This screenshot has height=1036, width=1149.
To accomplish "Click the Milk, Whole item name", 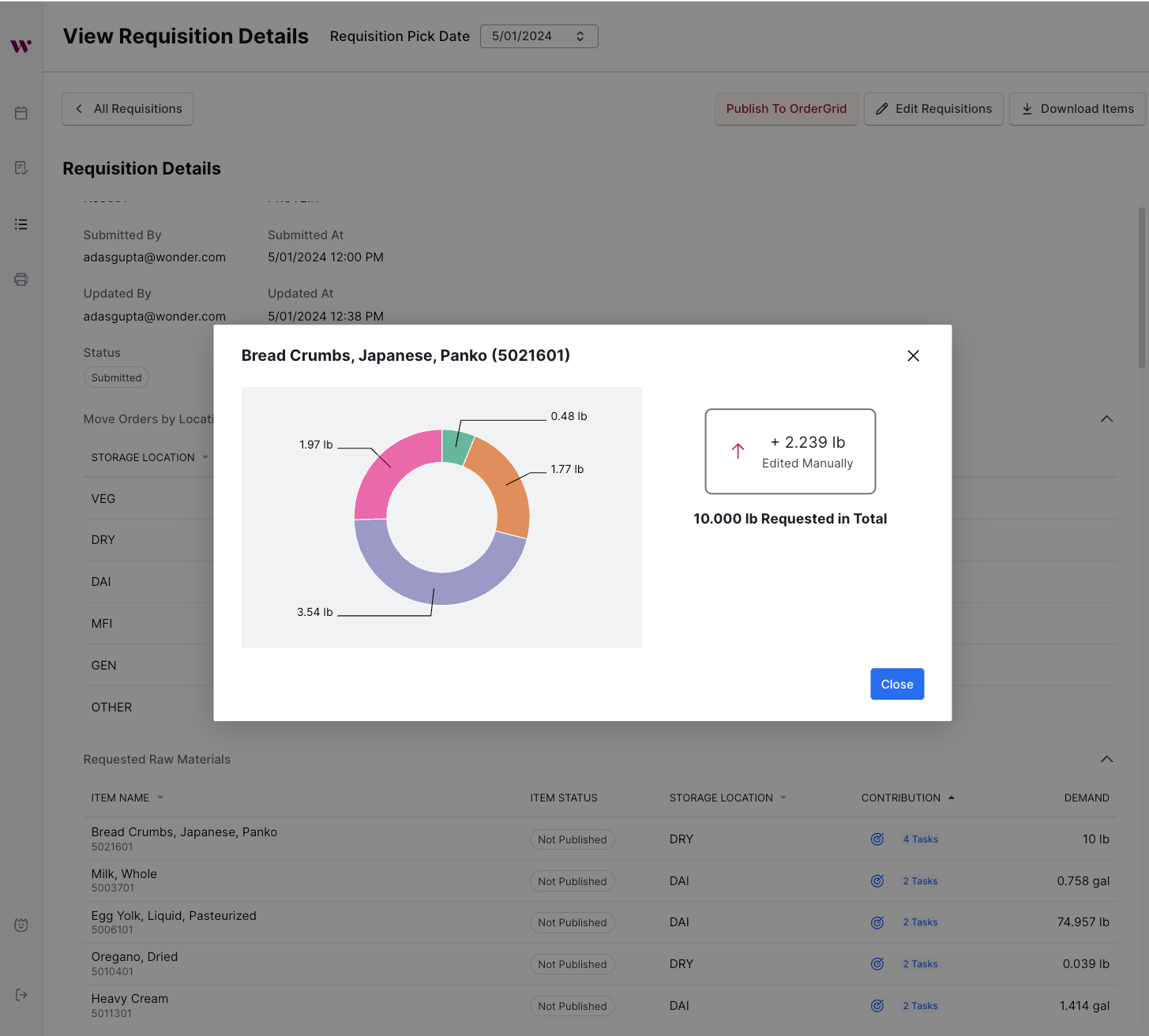I will tap(124, 874).
